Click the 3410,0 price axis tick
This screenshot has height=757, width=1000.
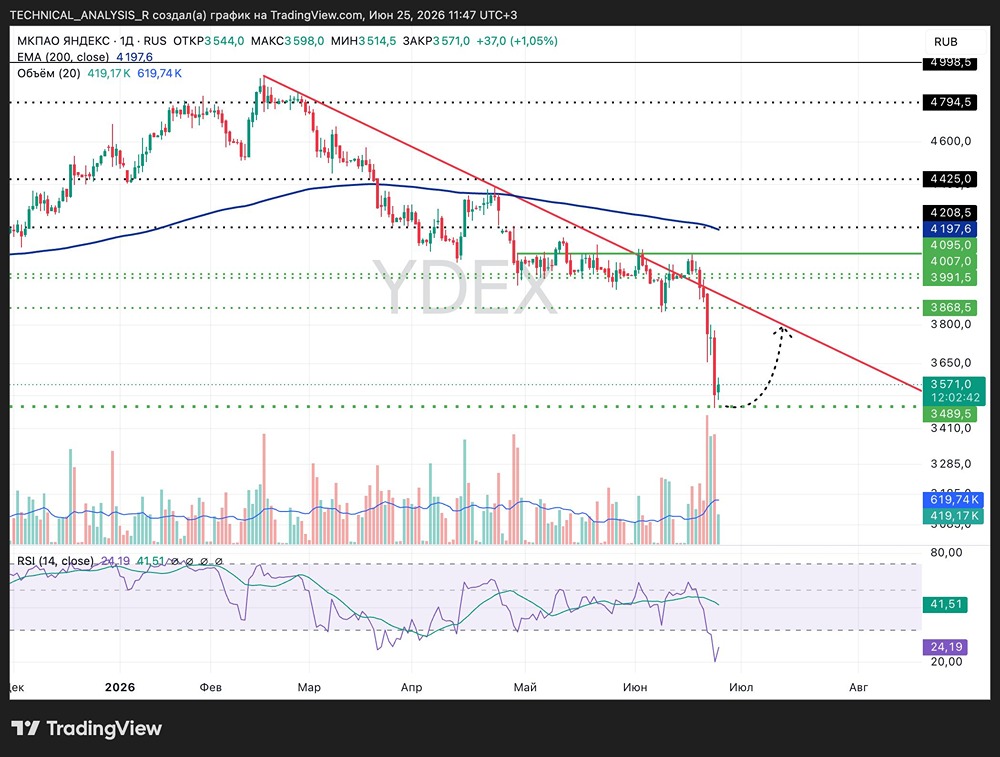click(x=950, y=428)
